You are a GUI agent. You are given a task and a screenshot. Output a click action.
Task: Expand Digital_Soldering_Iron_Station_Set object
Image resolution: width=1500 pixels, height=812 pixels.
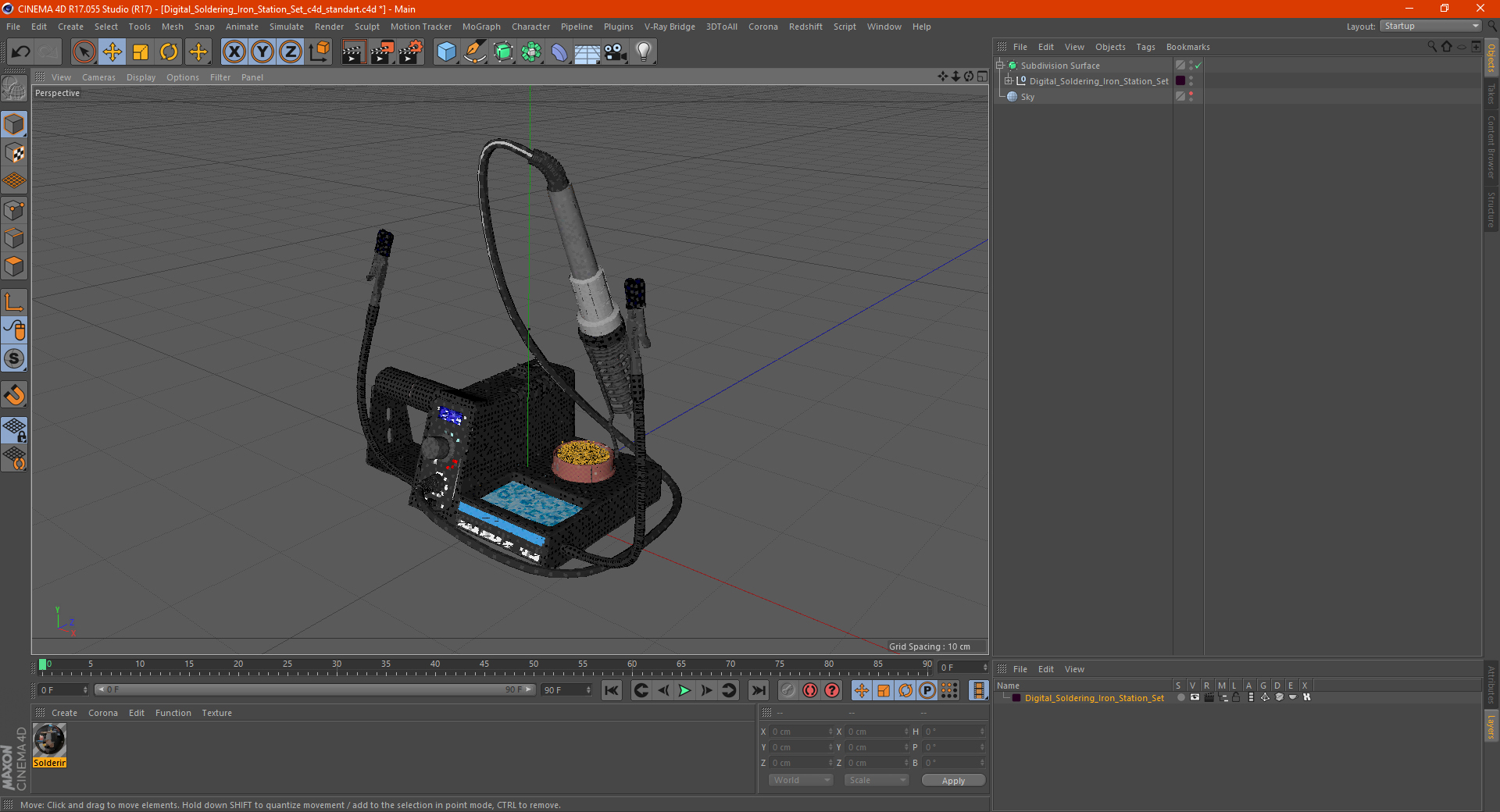[1008, 80]
